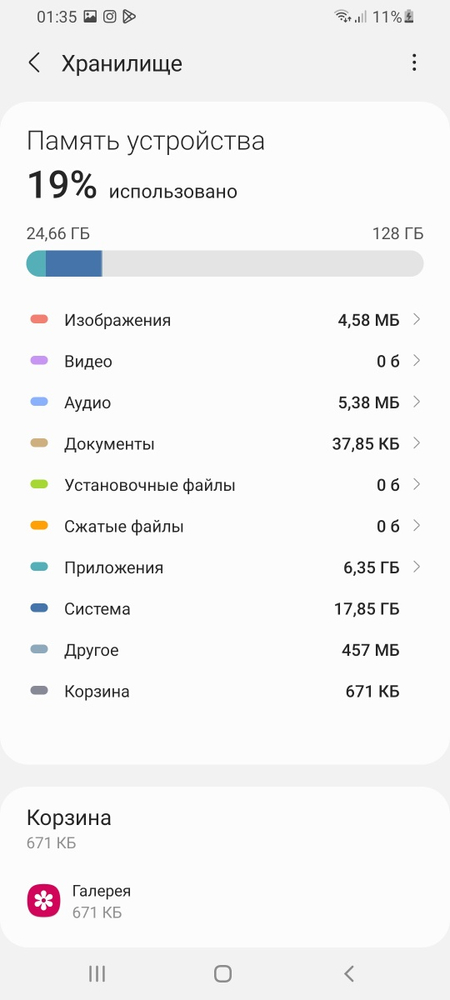Select Галерея 671 КБ trash entry
Screen dimensions: 450x1000
(x=225, y=901)
